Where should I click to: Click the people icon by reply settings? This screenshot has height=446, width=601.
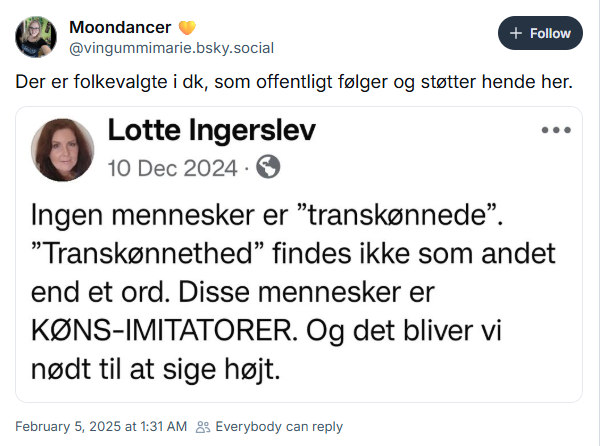[203, 427]
